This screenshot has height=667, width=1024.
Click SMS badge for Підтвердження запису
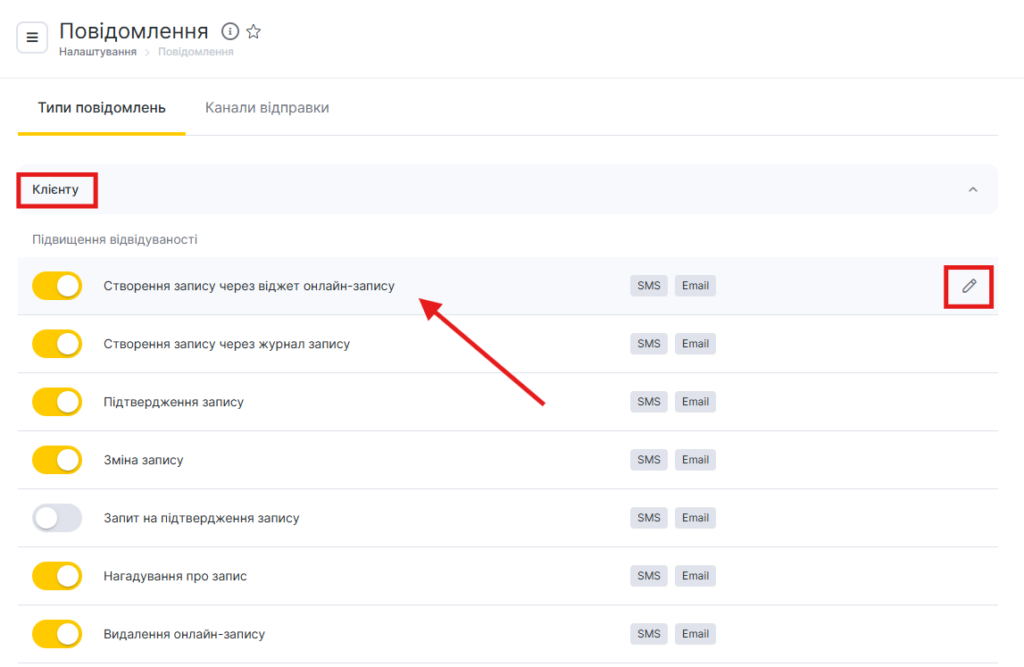pyautogui.click(x=649, y=402)
